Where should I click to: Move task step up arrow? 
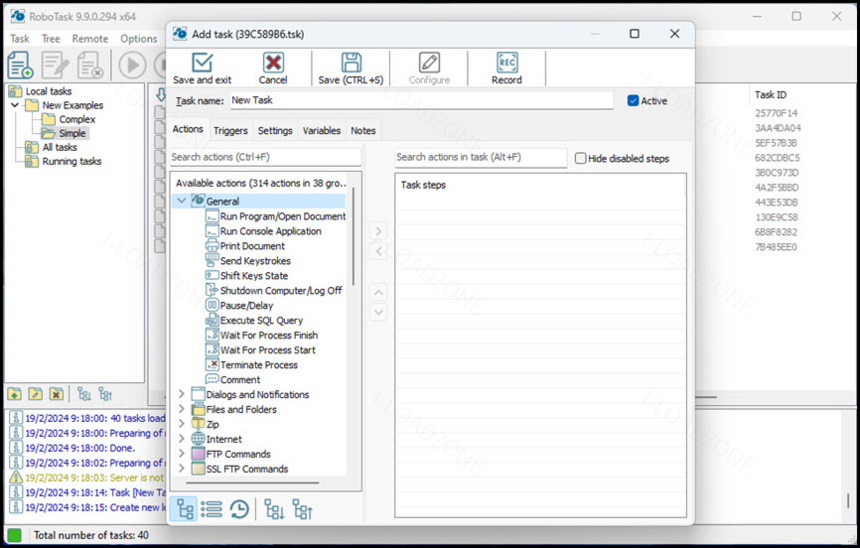coord(378,292)
